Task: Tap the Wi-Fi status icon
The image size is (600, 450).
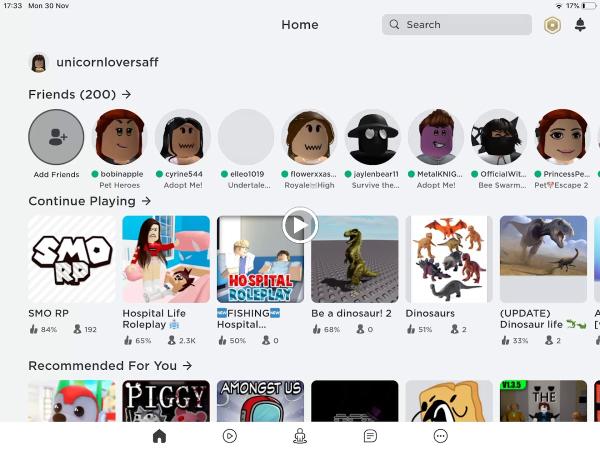Action: 559,6
